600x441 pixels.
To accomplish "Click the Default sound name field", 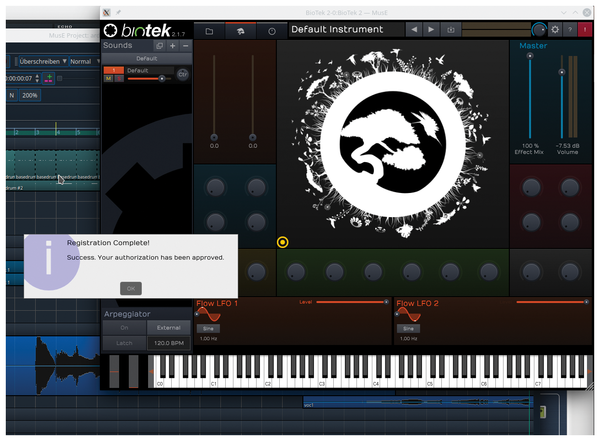I will click(150, 70).
